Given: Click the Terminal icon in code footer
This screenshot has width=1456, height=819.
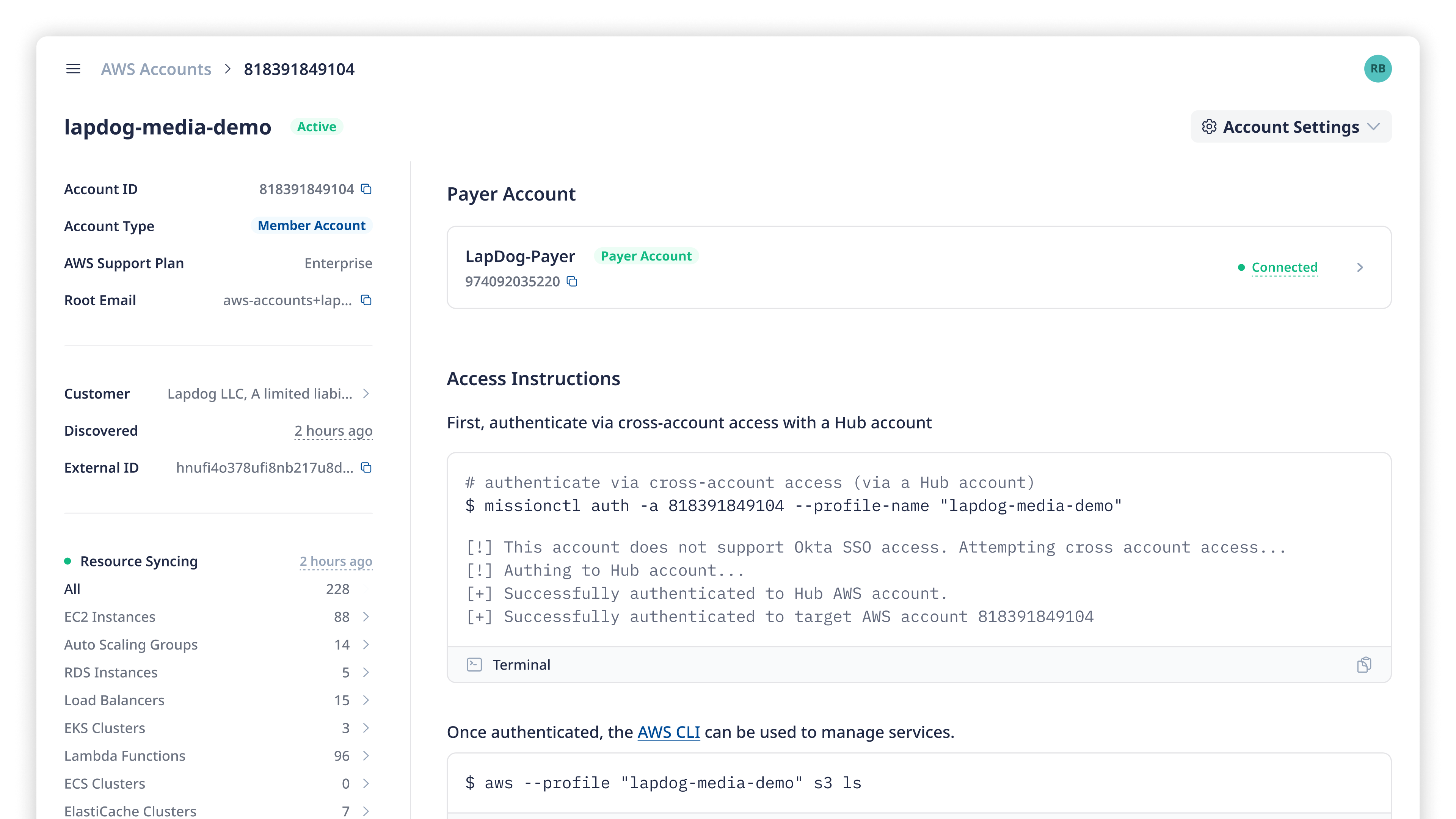Looking at the screenshot, I should 474,665.
